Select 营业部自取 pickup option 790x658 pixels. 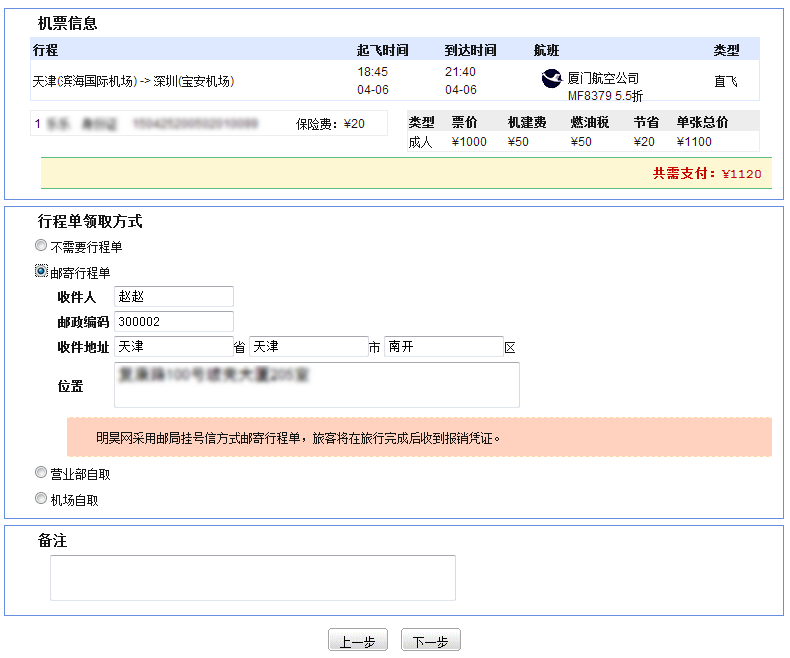tap(41, 472)
